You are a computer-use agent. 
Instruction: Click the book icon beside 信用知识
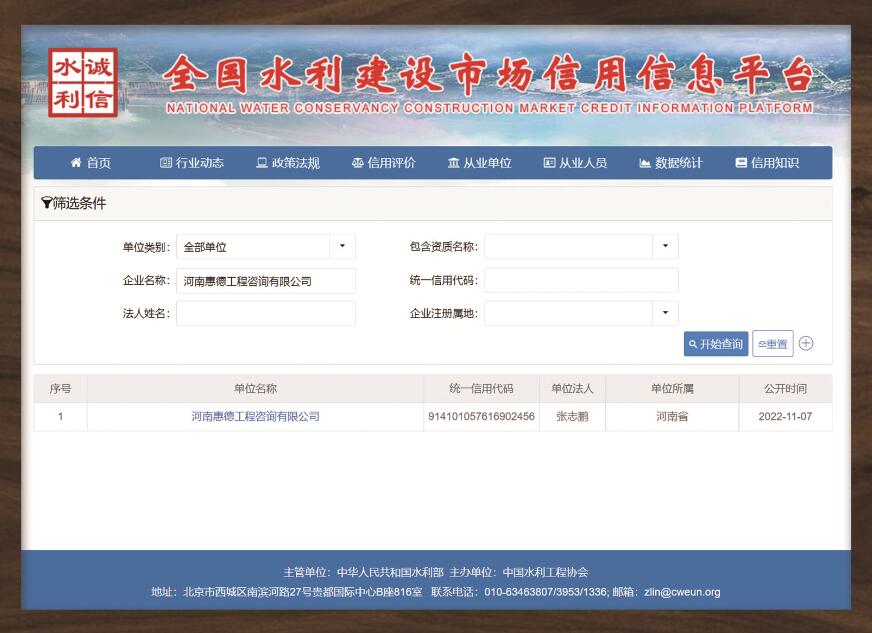pyautogui.click(x=741, y=162)
